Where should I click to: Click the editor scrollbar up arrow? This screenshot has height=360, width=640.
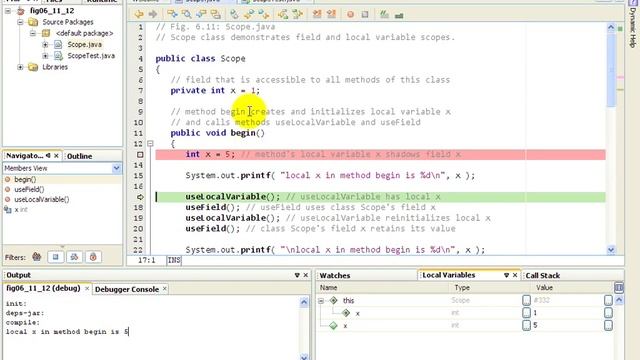pos(611,27)
